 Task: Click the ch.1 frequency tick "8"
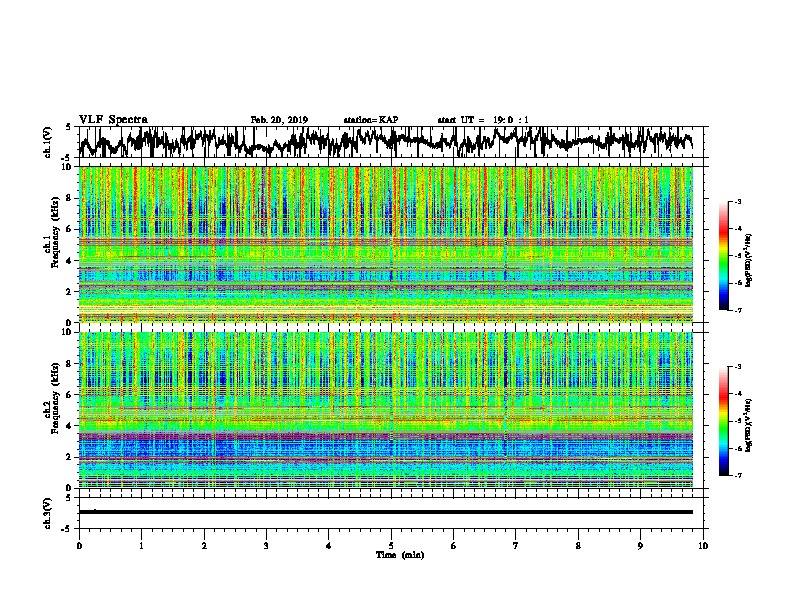coord(69,198)
